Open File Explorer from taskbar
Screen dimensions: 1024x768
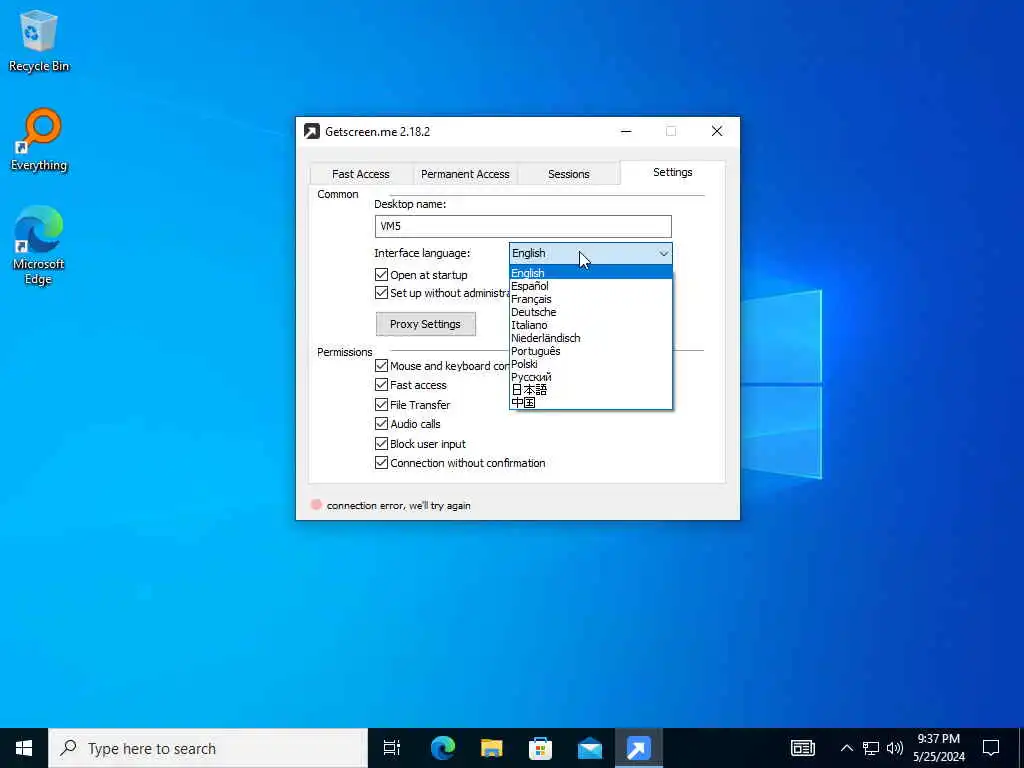[x=491, y=748]
